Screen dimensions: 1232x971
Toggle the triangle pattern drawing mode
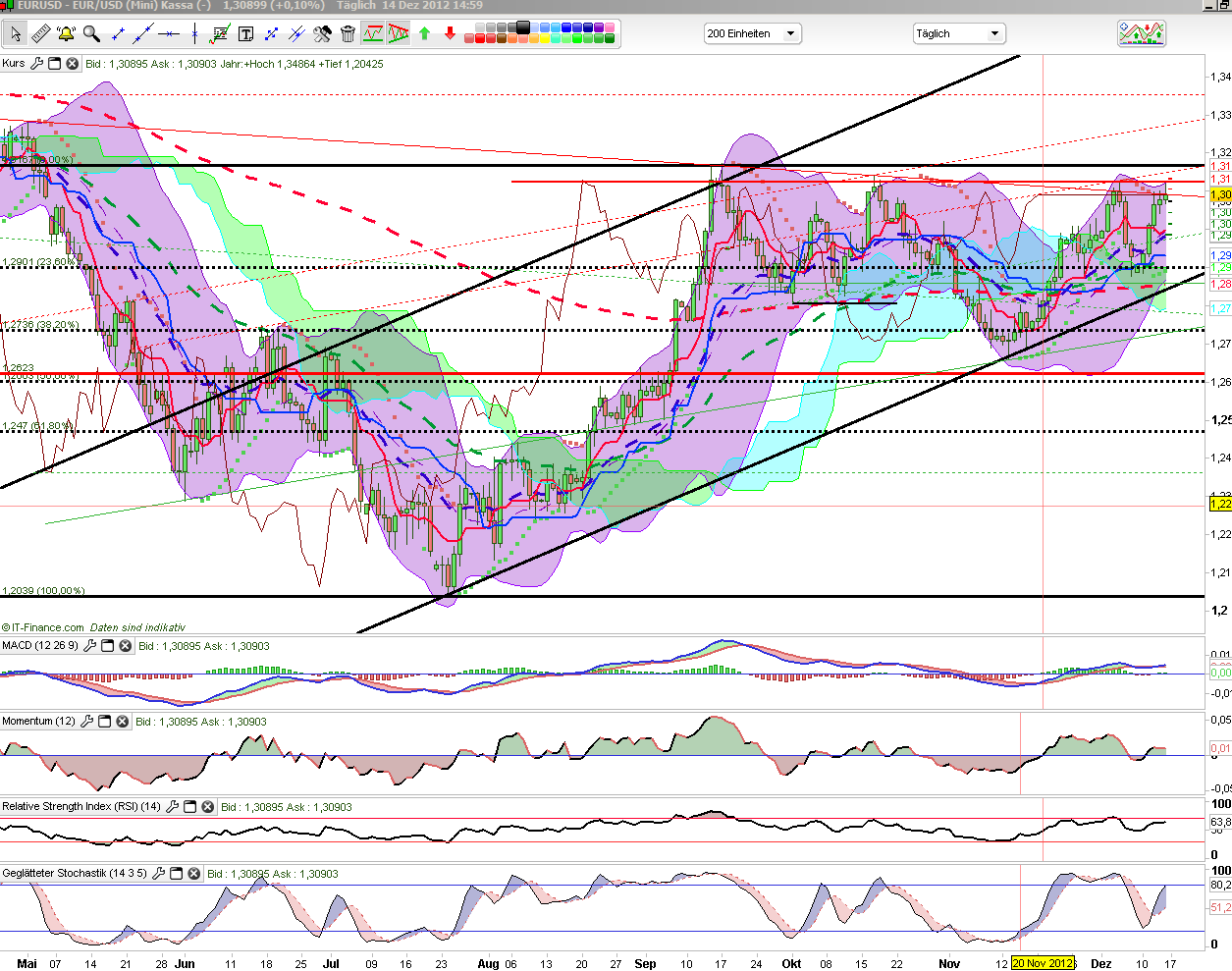coord(399,34)
